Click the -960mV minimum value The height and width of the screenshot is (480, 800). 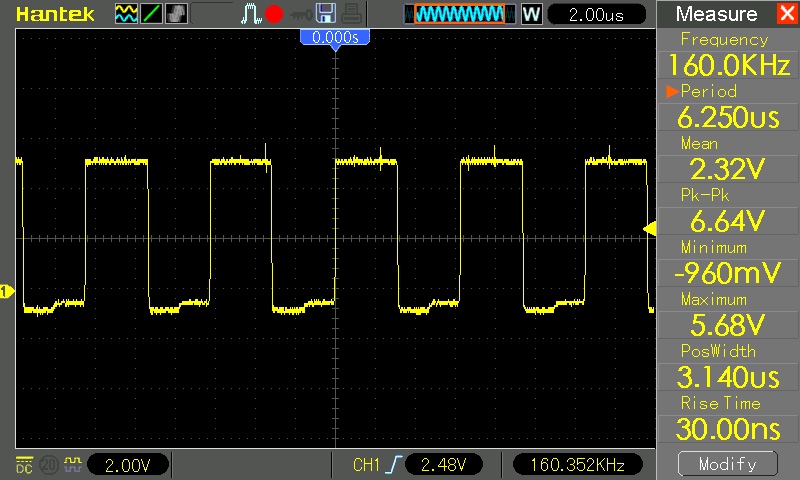click(x=729, y=273)
